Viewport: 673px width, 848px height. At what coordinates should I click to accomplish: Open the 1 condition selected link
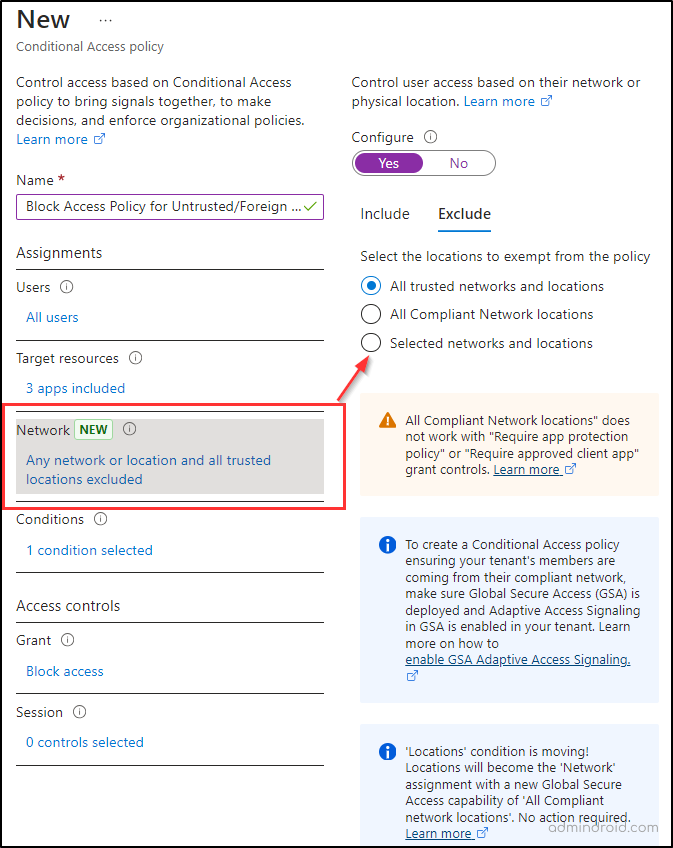[x=90, y=550]
